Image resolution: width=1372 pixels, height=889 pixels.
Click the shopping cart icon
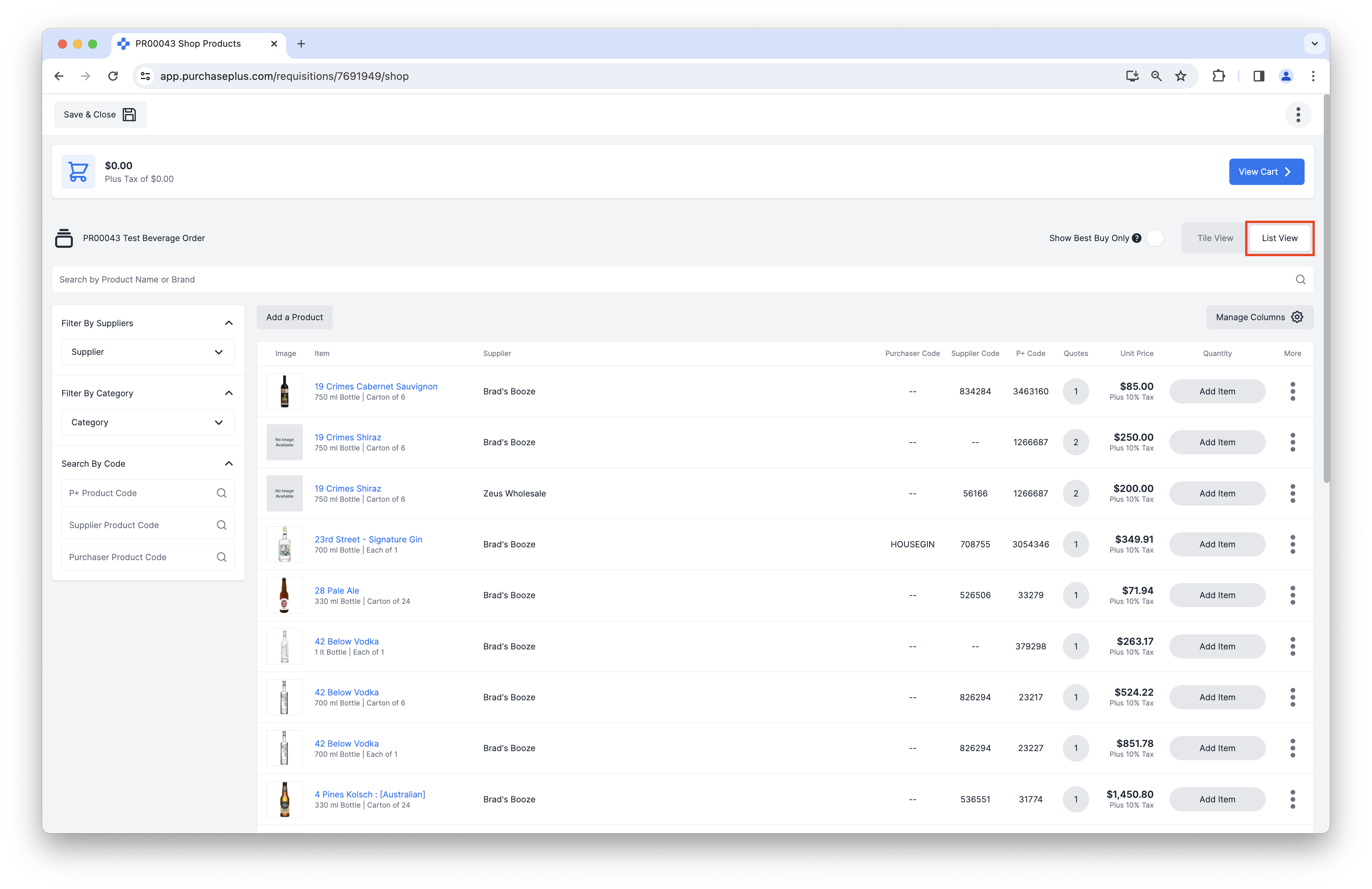coord(78,171)
